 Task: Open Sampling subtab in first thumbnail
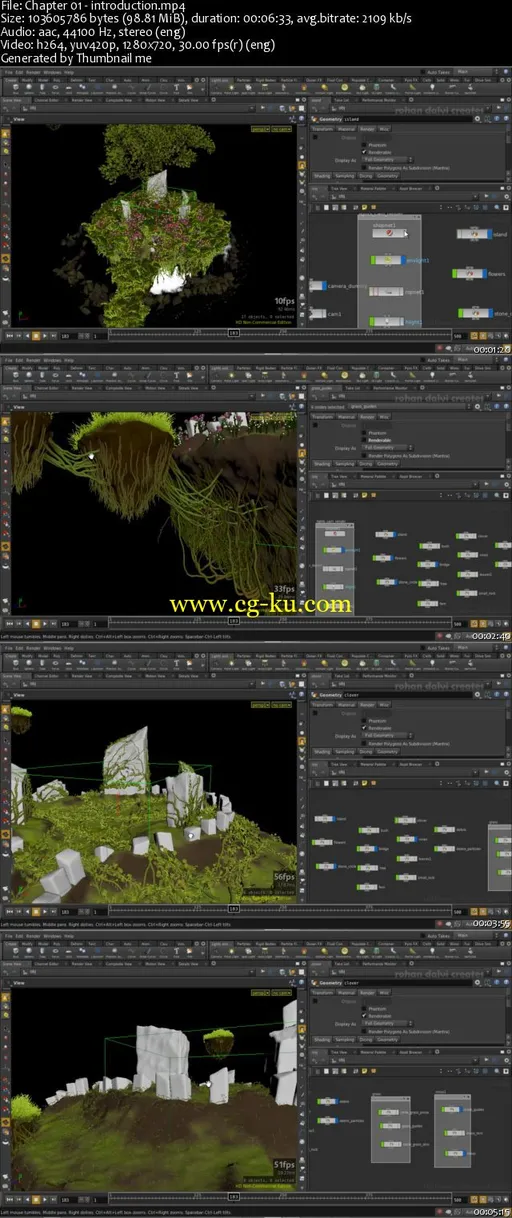click(x=344, y=176)
